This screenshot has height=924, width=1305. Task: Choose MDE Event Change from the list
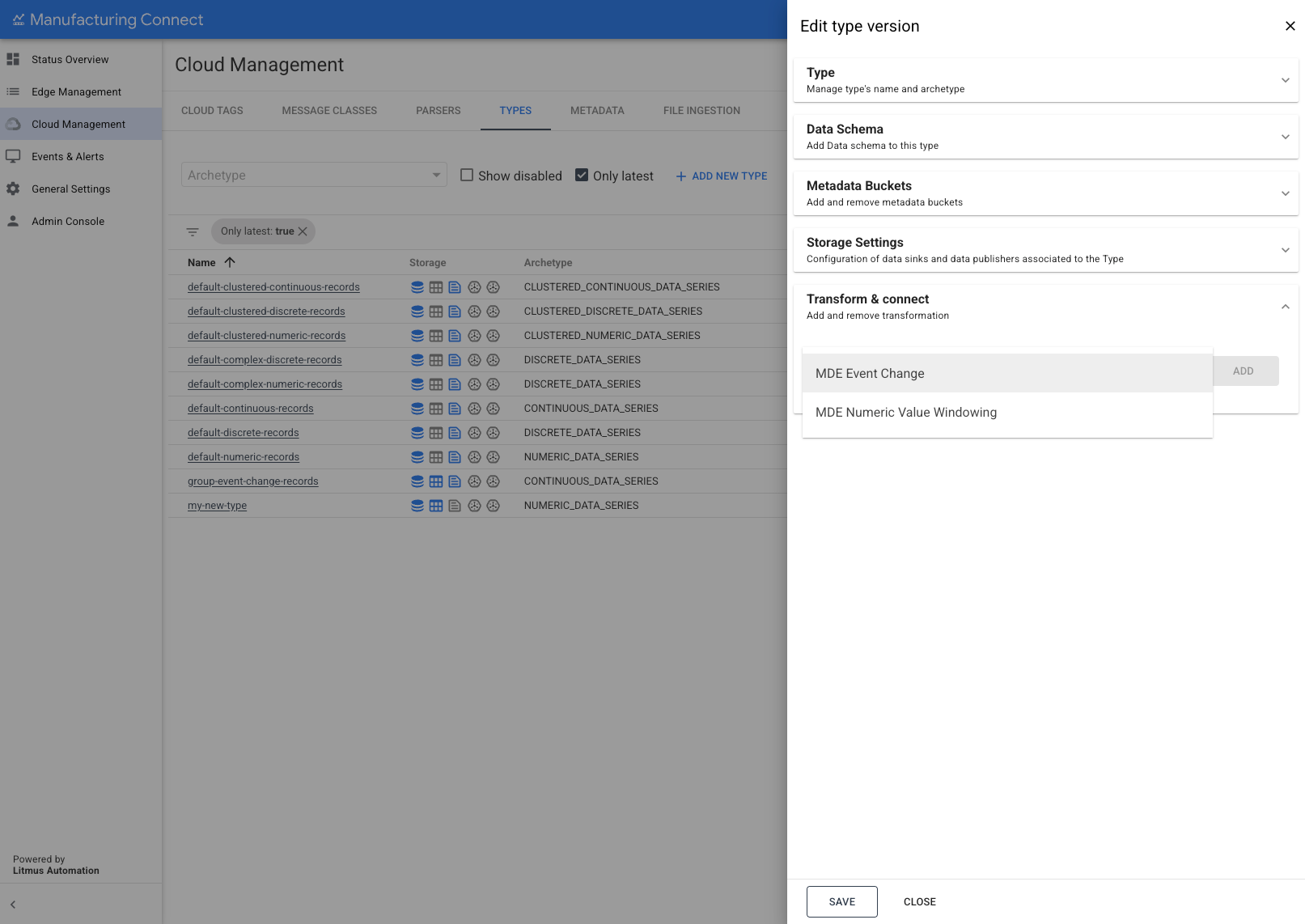870,374
